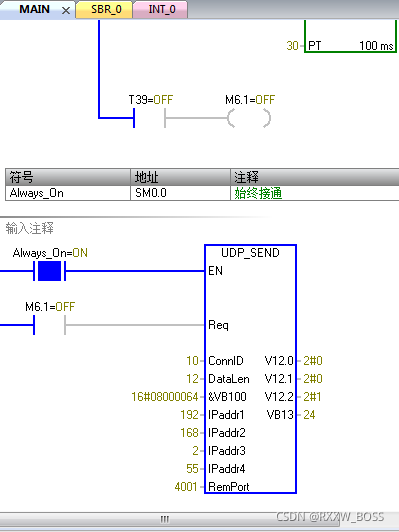399x532 pixels.
Task: Click the 输入注释 network comment field
Action: tap(30, 228)
